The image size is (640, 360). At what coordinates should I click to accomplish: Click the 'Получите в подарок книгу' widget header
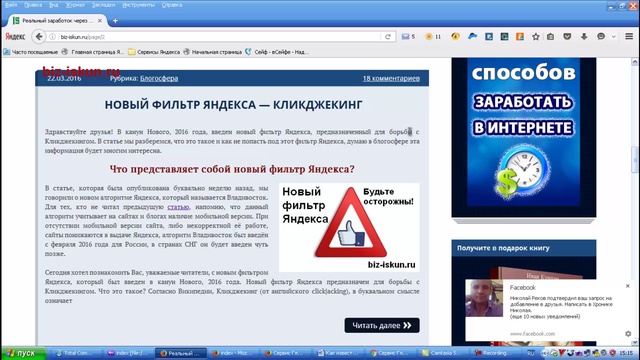click(524, 248)
